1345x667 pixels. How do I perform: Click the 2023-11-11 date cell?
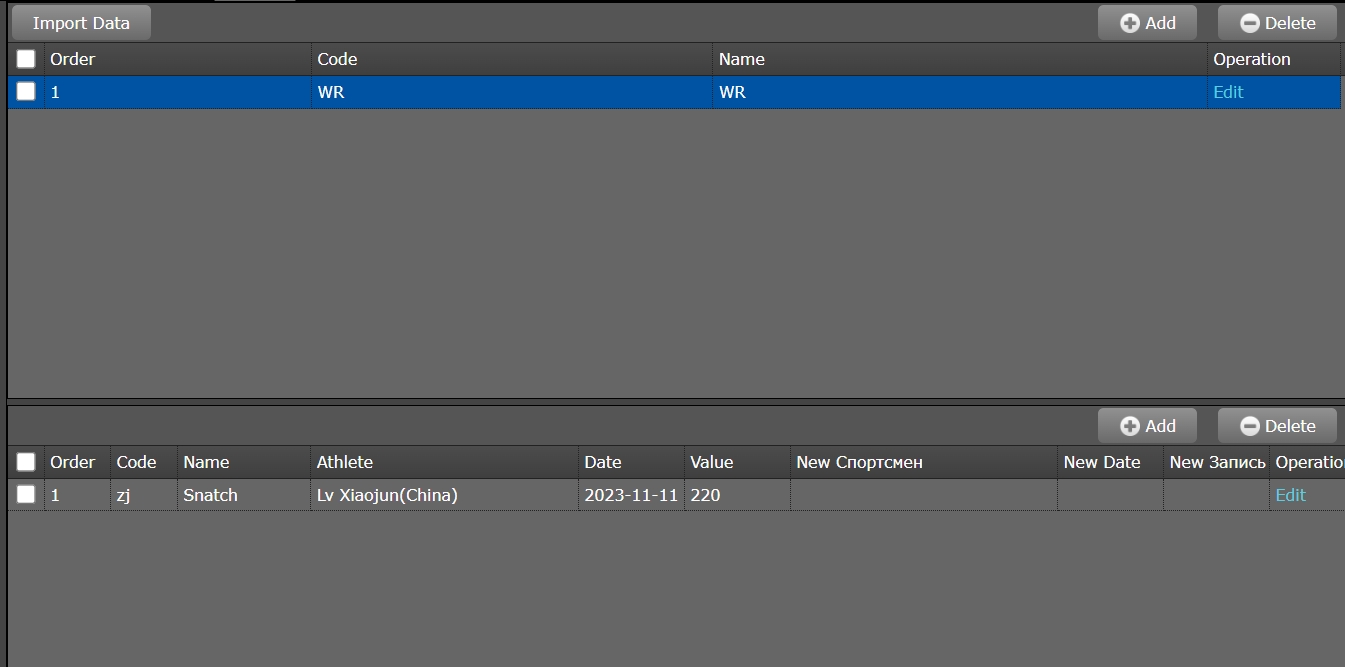(x=631, y=495)
